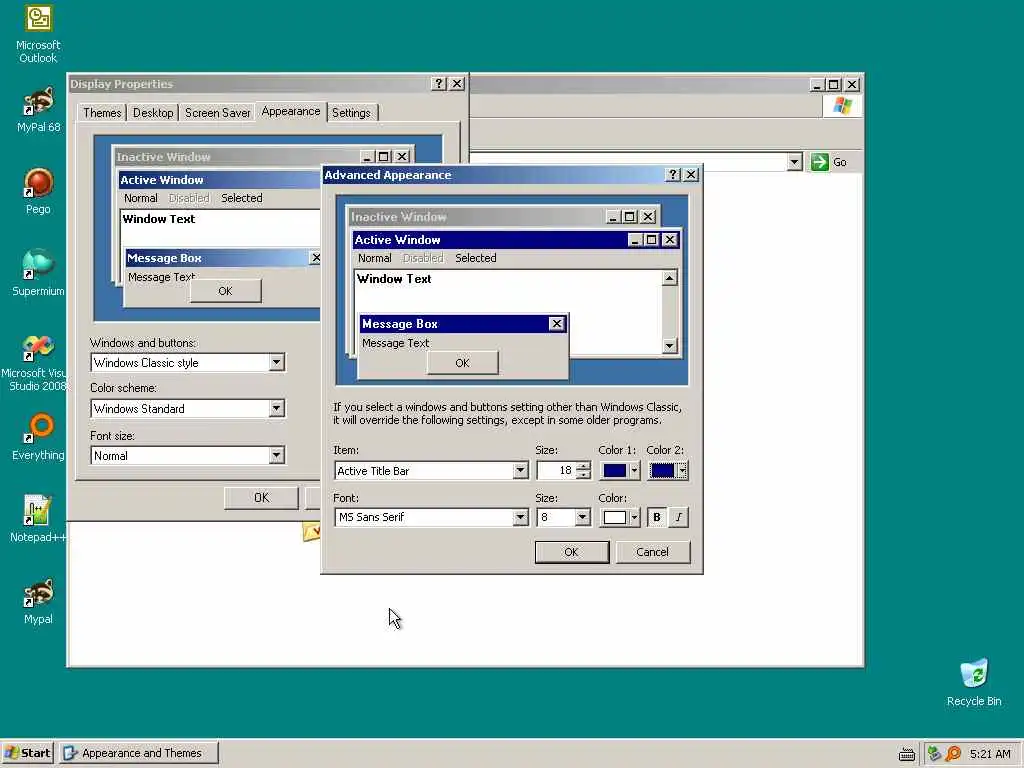Click the Windows flag logo in background window
Screen dimensions: 1024x768
[842, 106]
